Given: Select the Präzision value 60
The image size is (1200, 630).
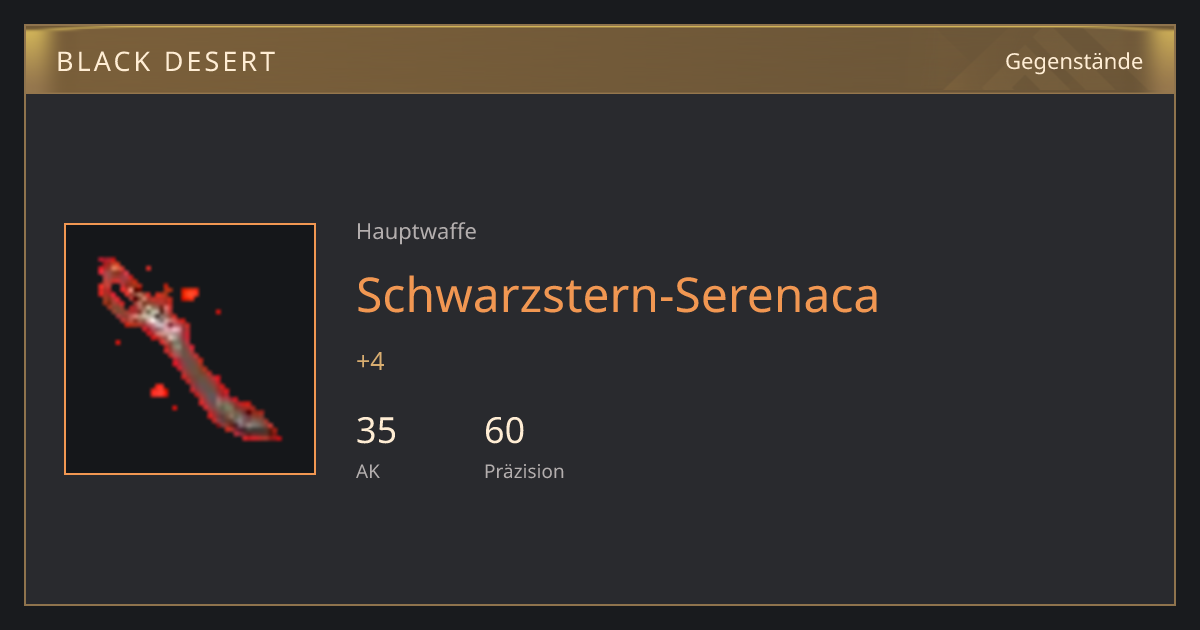Looking at the screenshot, I should coord(504,431).
